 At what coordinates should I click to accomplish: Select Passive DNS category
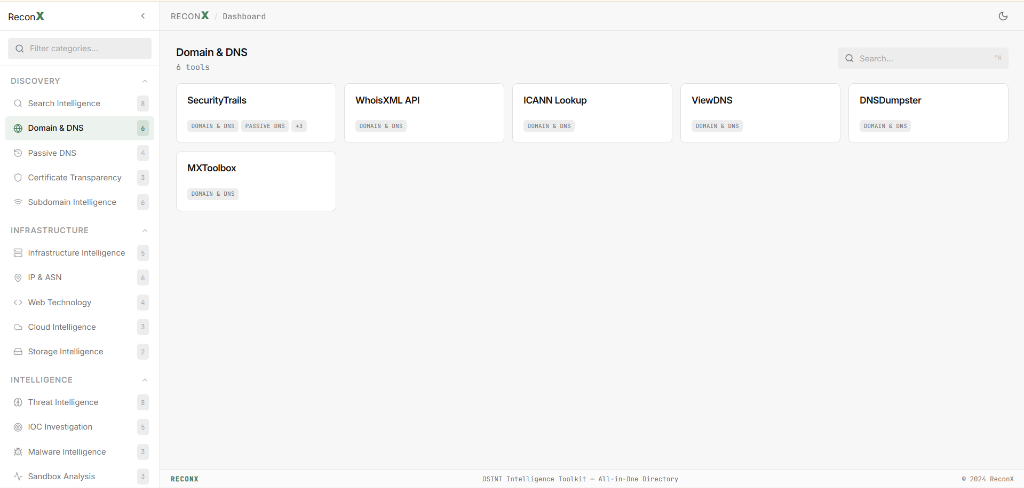[x=80, y=153]
